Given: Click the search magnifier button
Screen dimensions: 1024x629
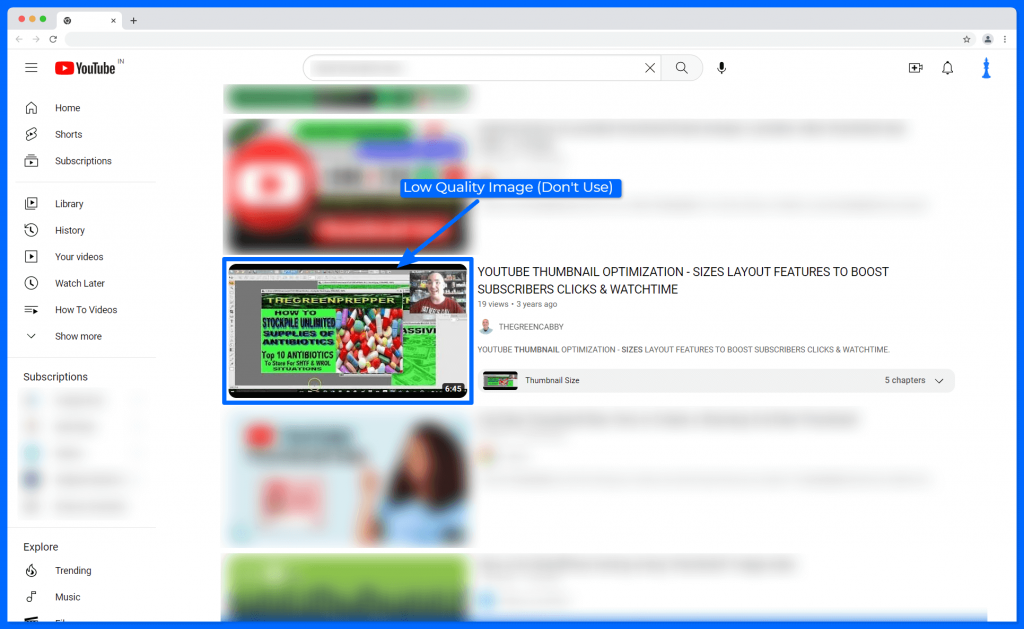Looking at the screenshot, I should [x=681, y=68].
